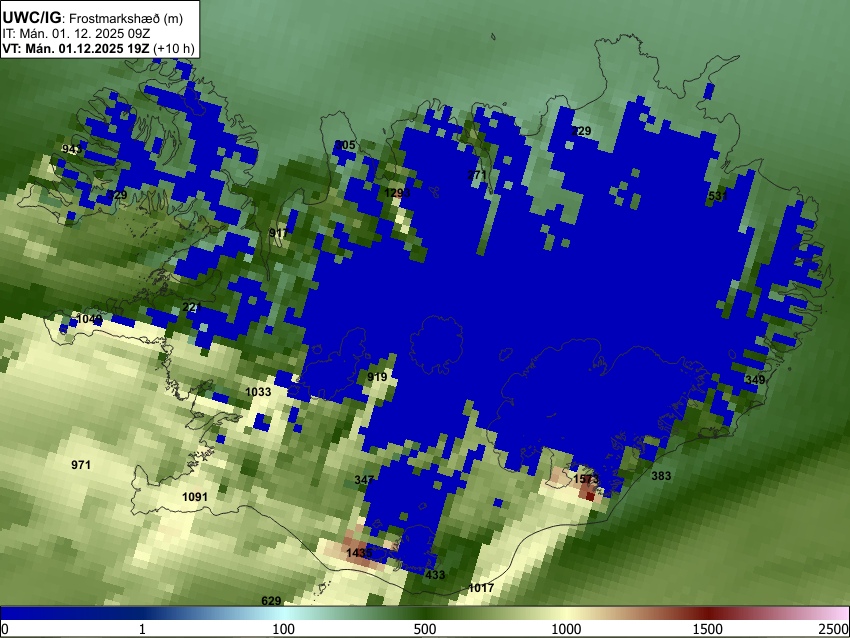Select the 'IT: Mán. 01. 12. 2025 09Z' line
The width and height of the screenshot is (850, 638).
[76, 33]
